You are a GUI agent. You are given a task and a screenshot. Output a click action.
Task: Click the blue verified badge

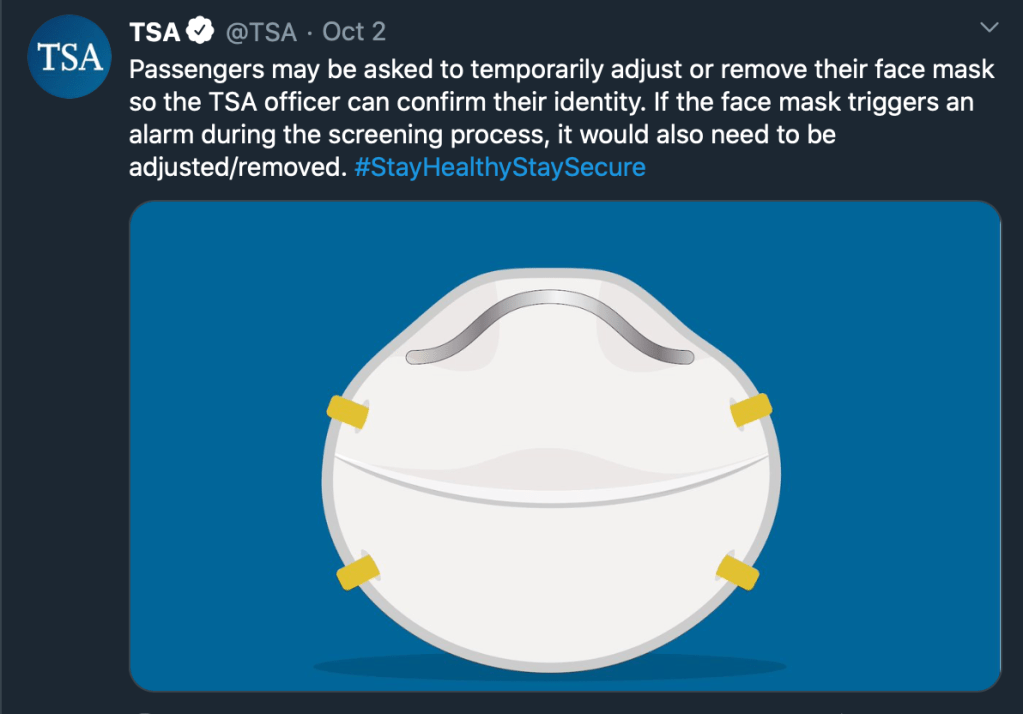(200, 31)
